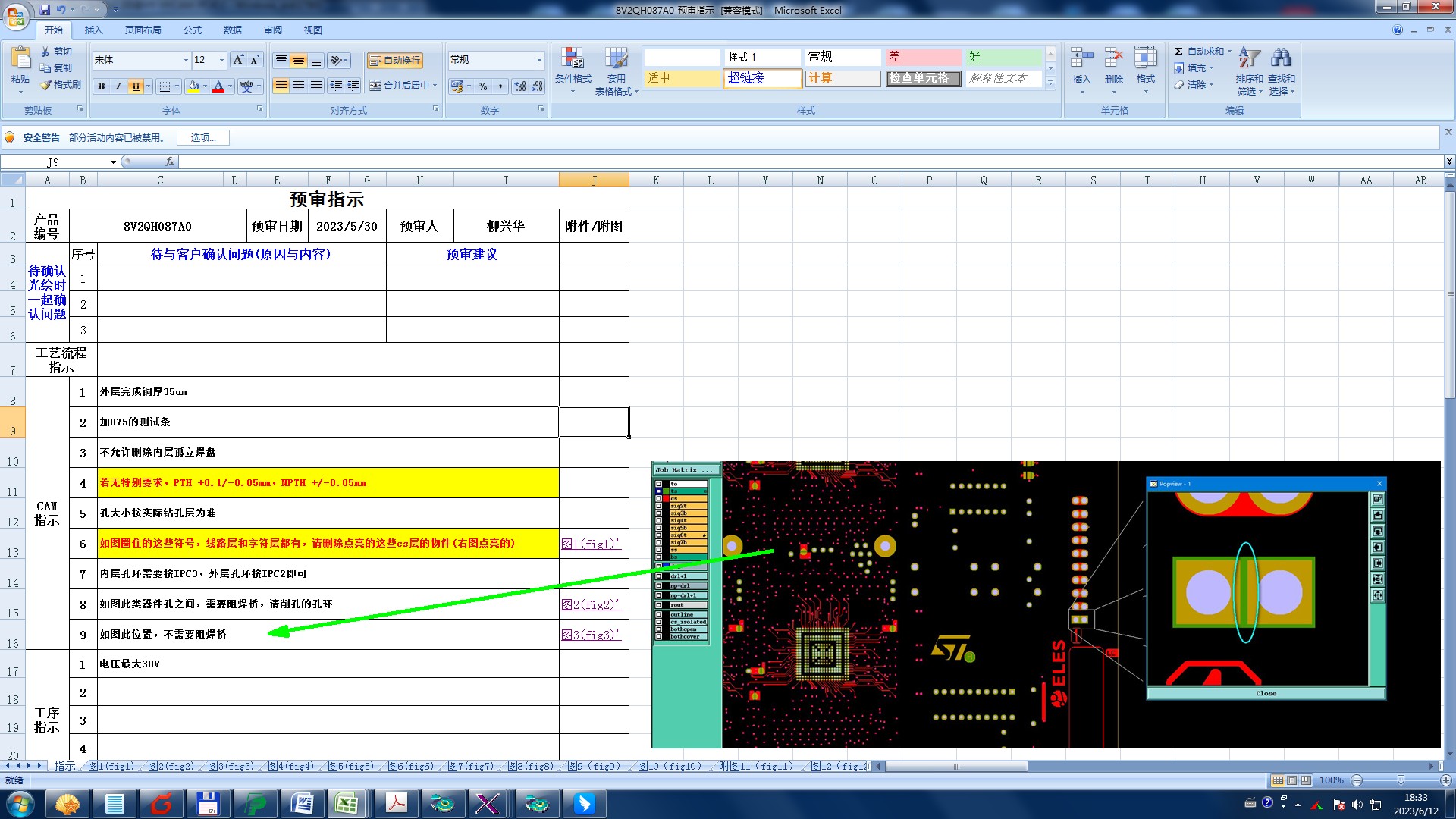Switch to page layout view in status bar
This screenshot has height=819, width=1456.
pos(1291,780)
